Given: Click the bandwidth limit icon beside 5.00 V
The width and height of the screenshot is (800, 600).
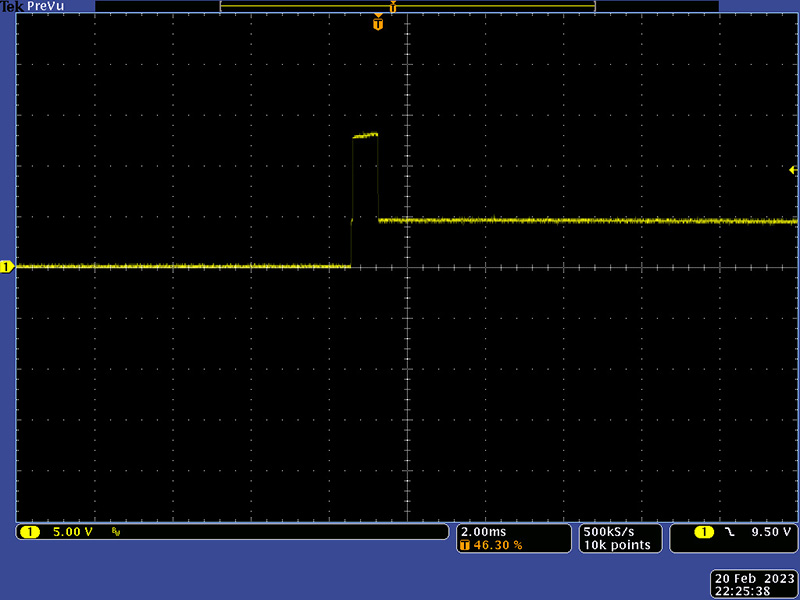Looking at the screenshot, I should click(x=116, y=532).
